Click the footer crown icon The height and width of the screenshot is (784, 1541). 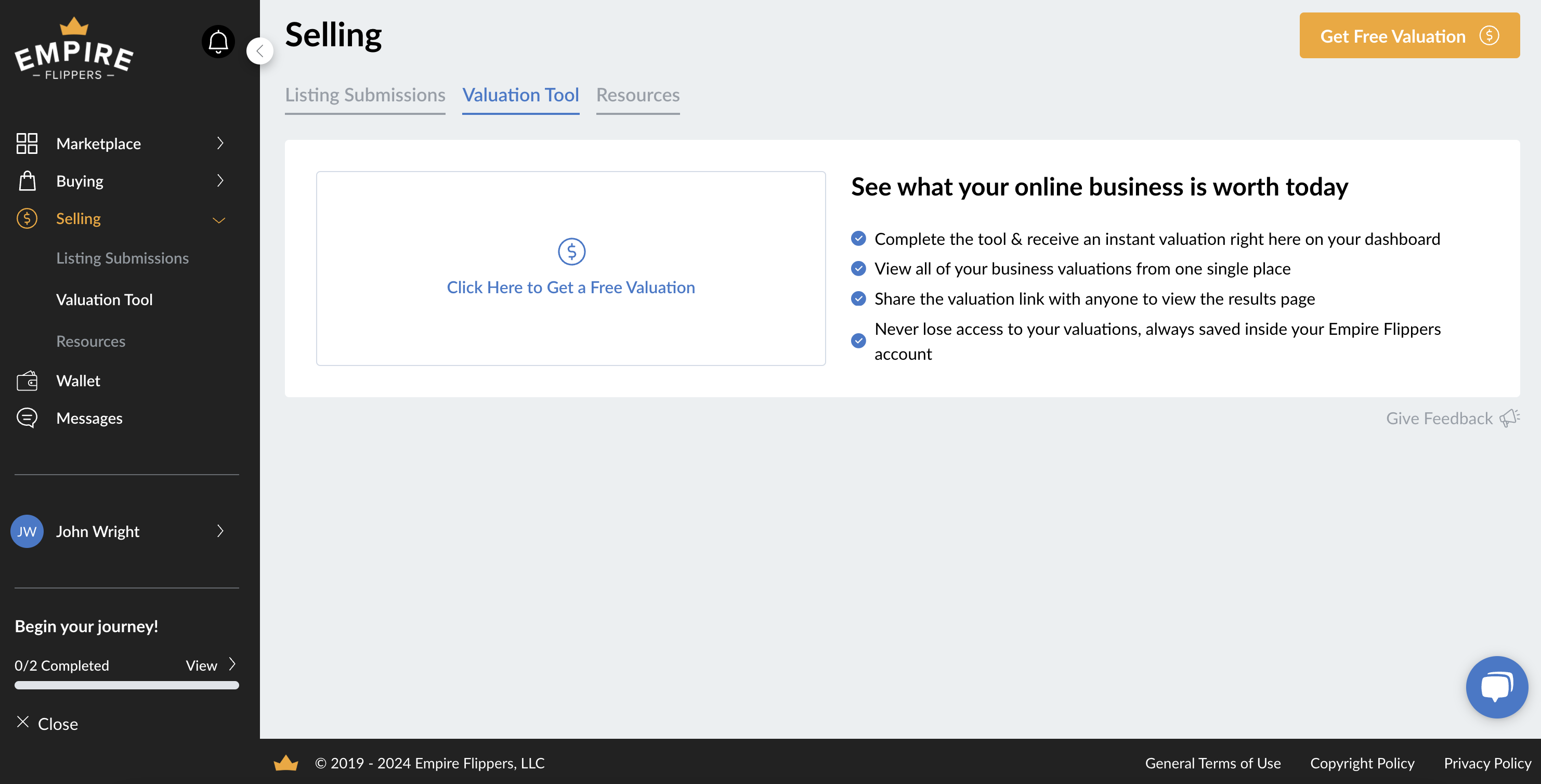286,763
